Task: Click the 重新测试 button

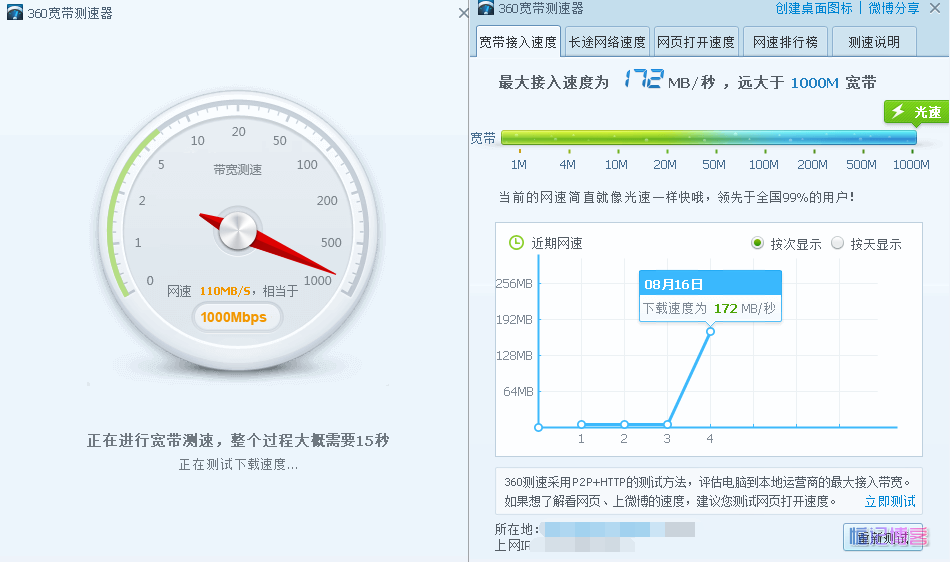Action: click(883, 537)
